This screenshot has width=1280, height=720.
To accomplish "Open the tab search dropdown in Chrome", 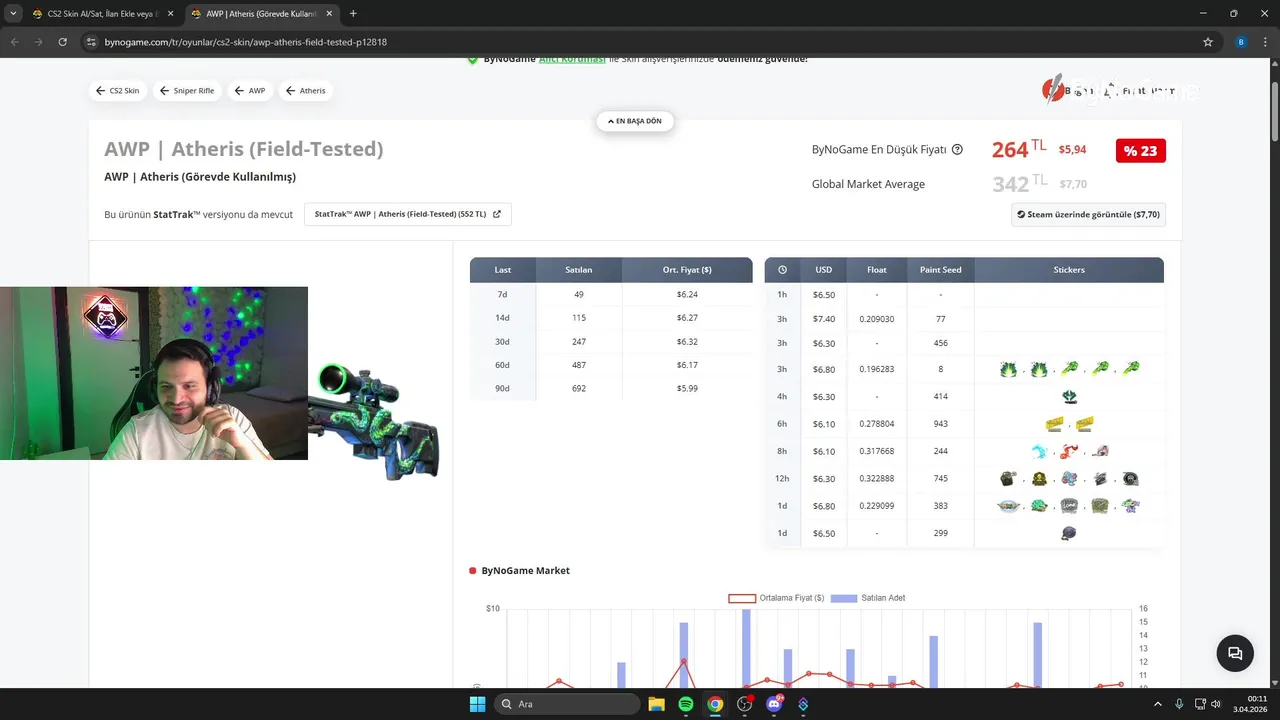I will click(x=13, y=14).
